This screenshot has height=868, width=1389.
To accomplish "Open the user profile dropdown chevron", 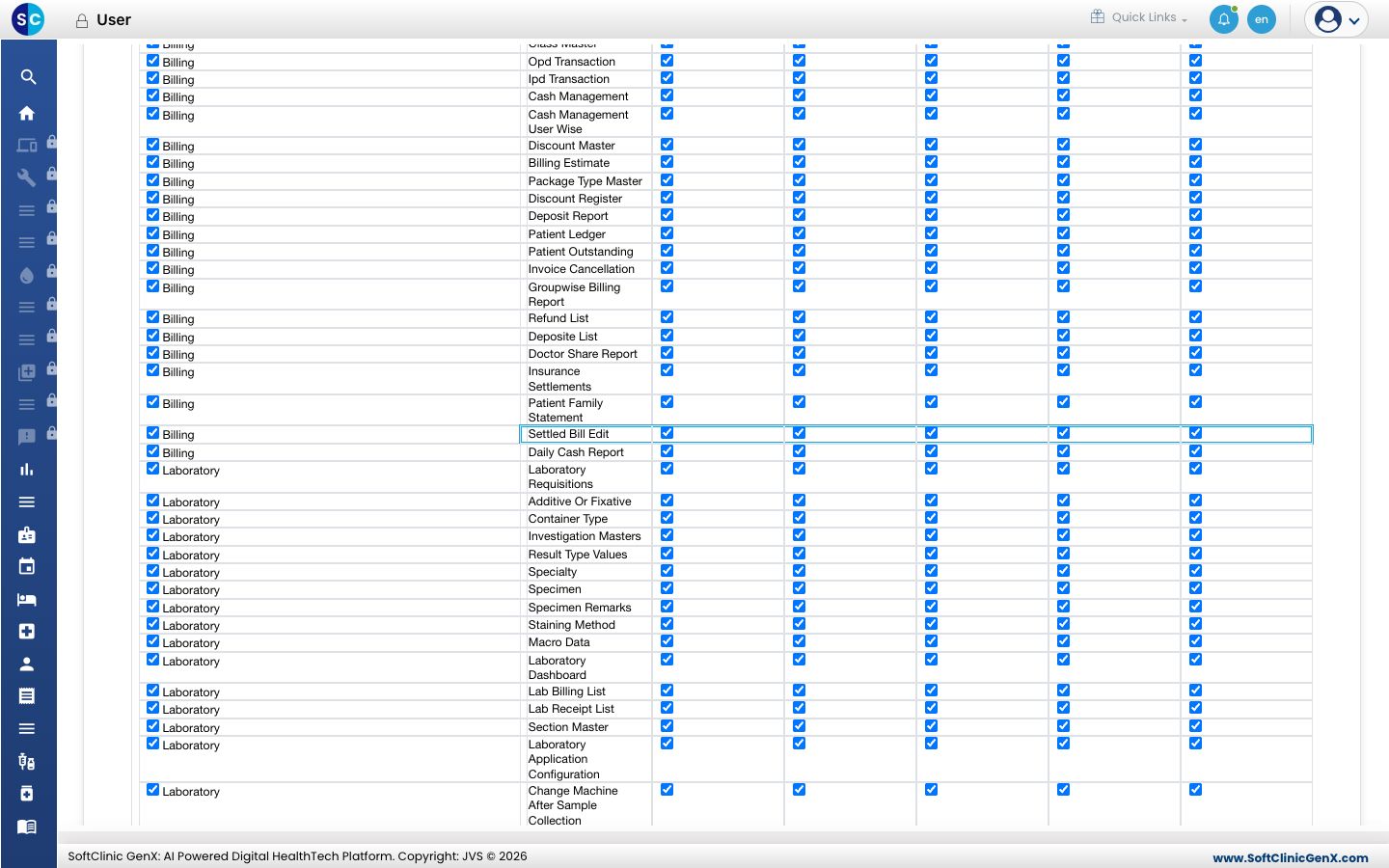I will coord(1354,20).
